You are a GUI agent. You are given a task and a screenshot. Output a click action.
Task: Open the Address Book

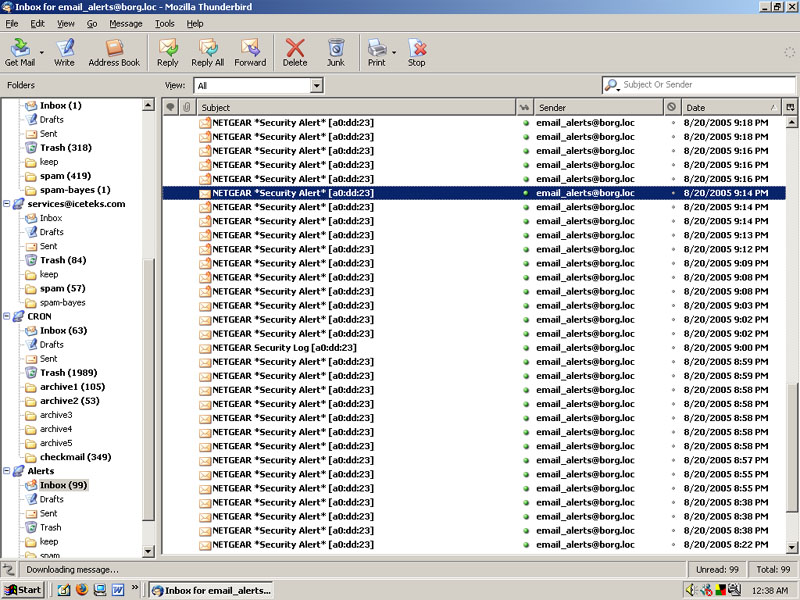click(x=114, y=52)
